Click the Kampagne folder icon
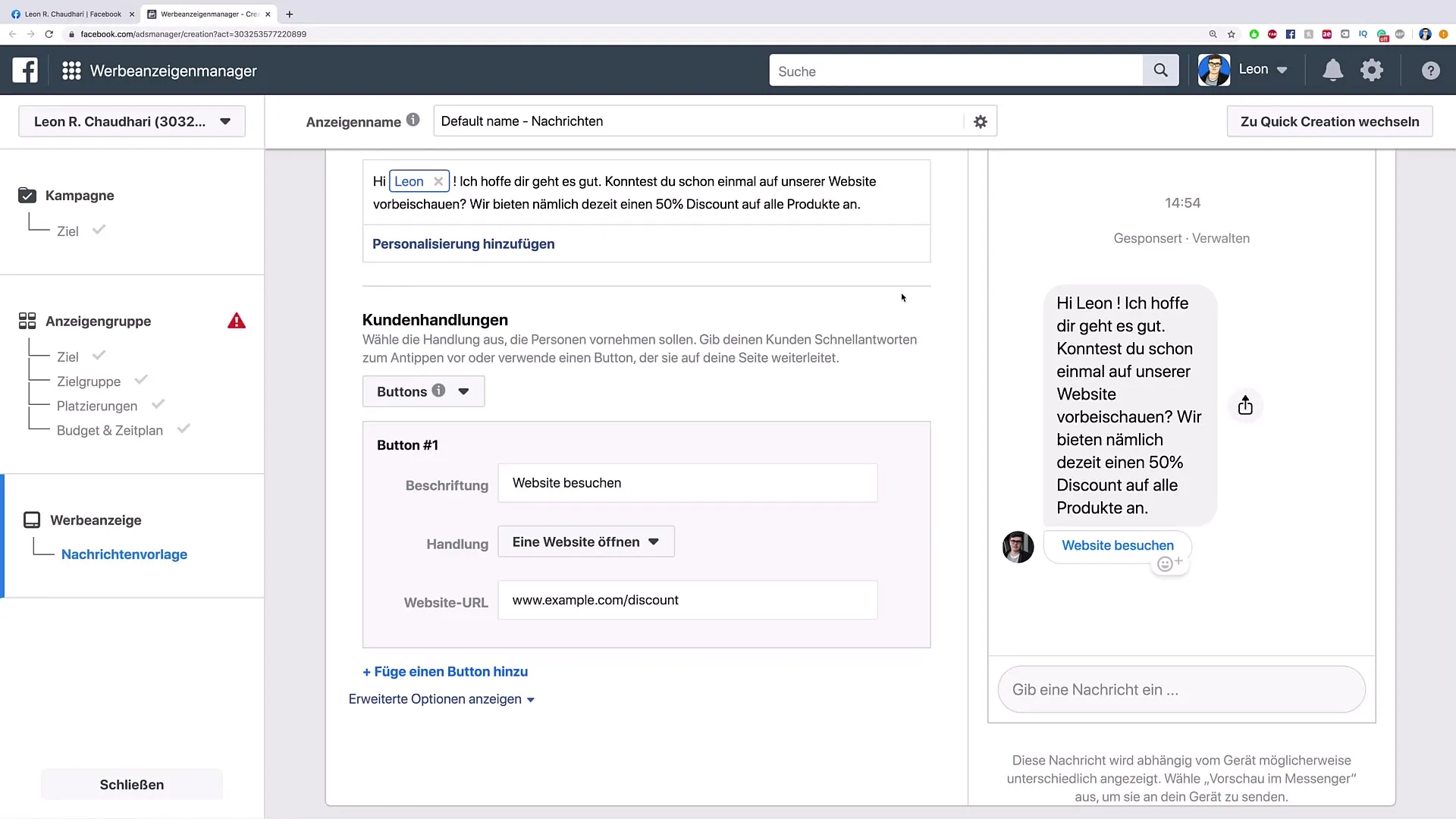Viewport: 1456px width, 819px height. (x=27, y=195)
